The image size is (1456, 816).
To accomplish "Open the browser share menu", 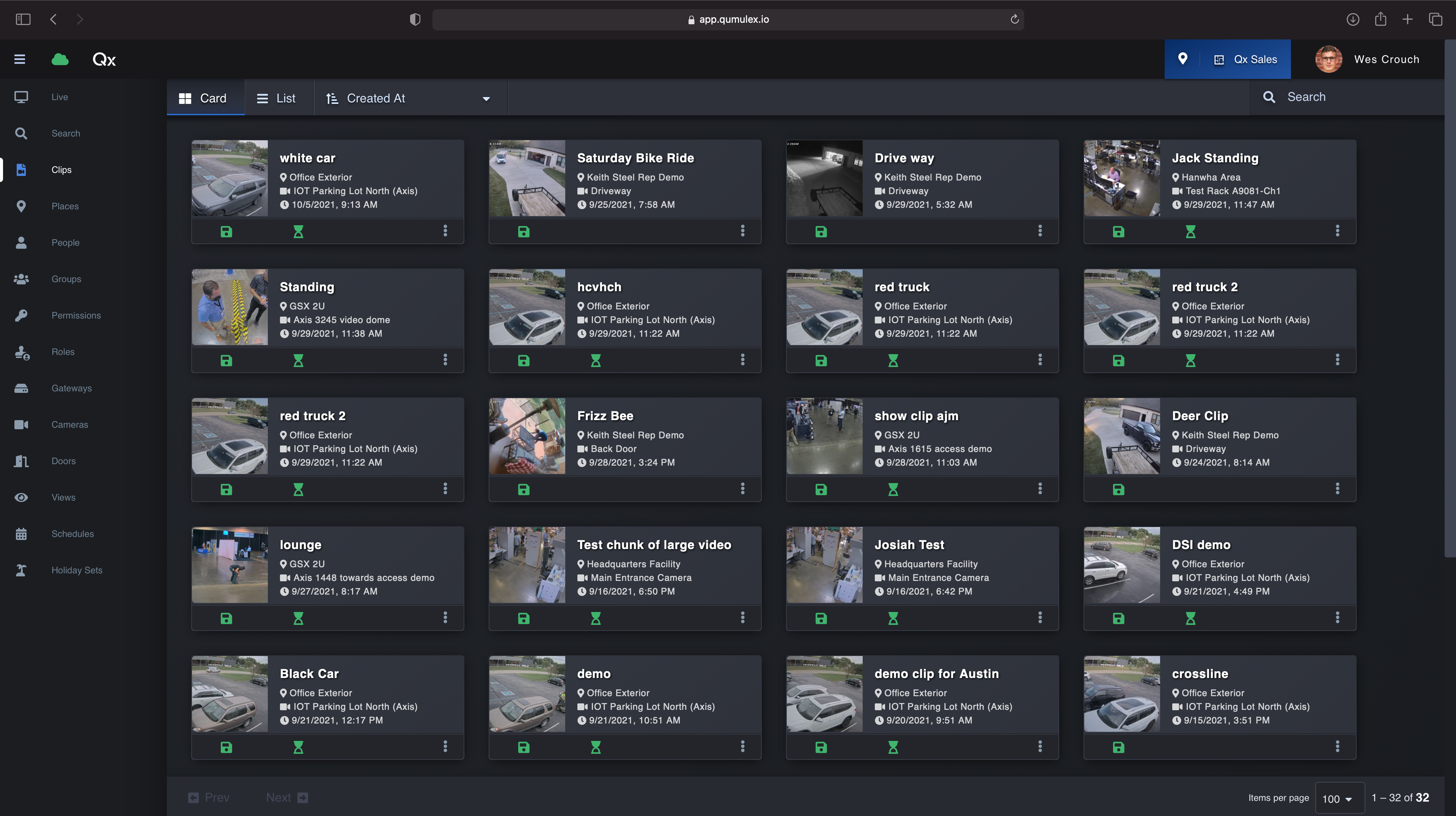I will pos(1380,19).
